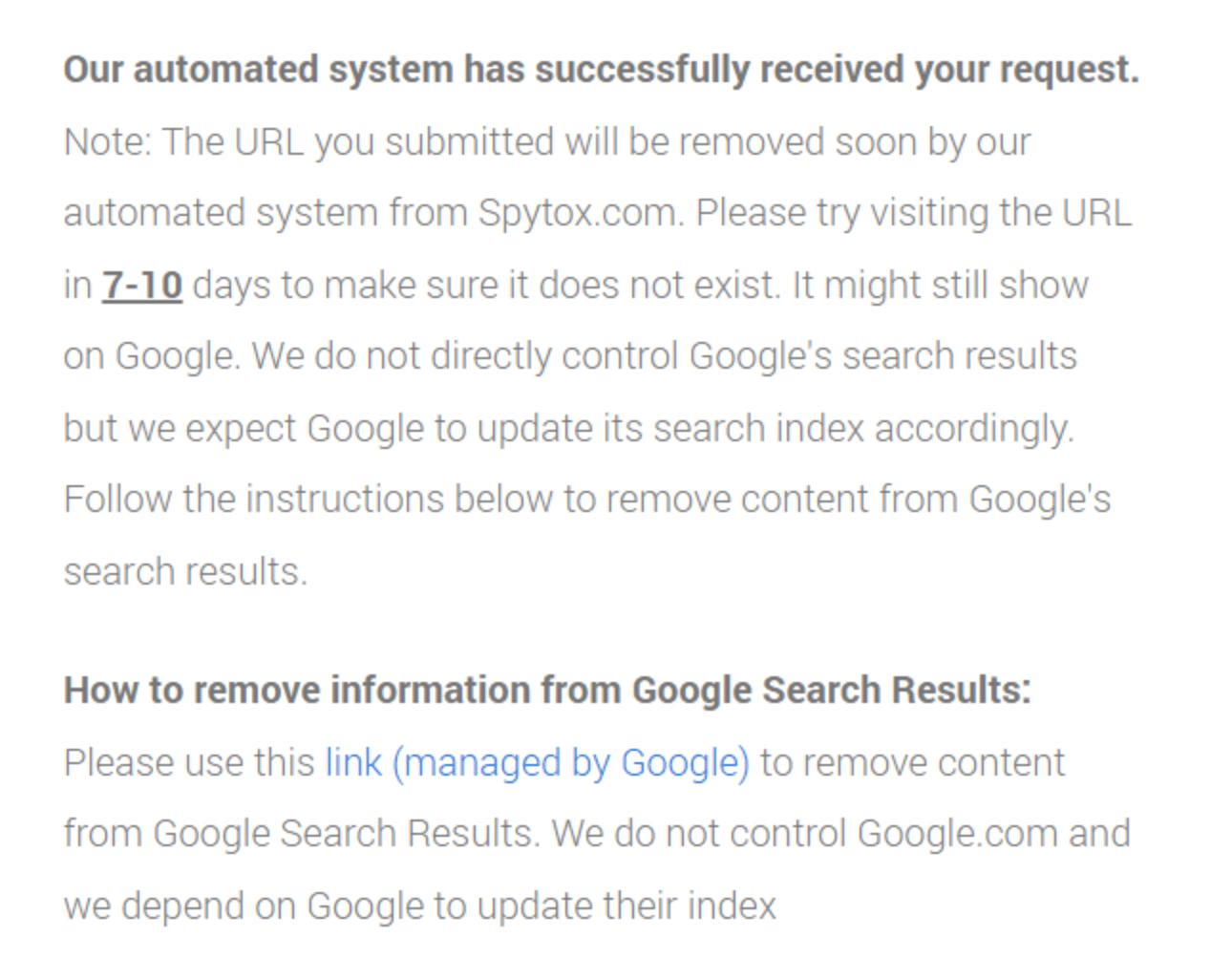Click the word 'accordingly.' in the note paragraph
1232x980 pixels.
click(975, 429)
